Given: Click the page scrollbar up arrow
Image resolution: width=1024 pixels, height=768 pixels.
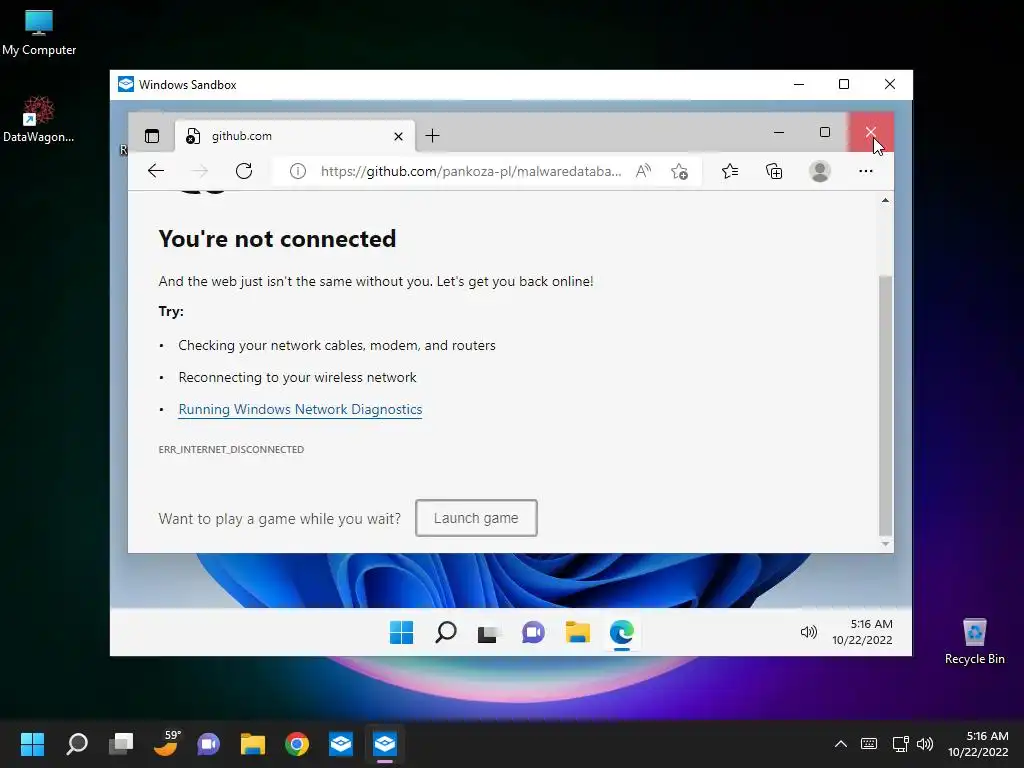Looking at the screenshot, I should click(x=886, y=200).
